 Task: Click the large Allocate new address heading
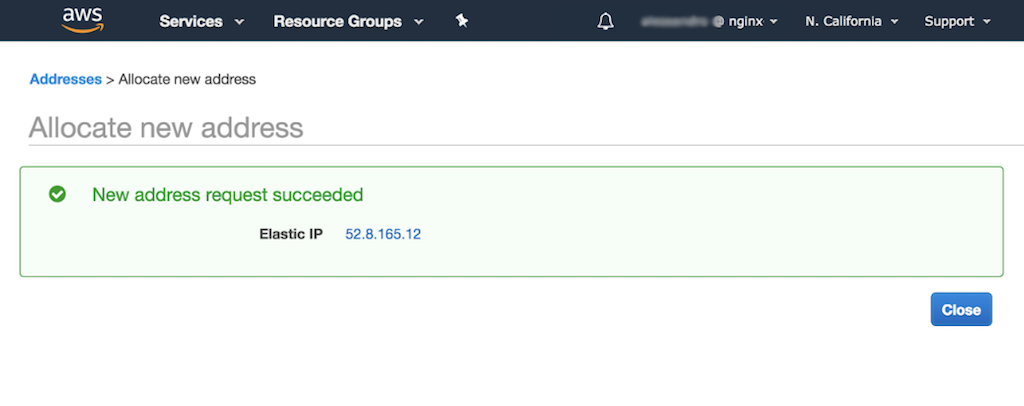166,128
